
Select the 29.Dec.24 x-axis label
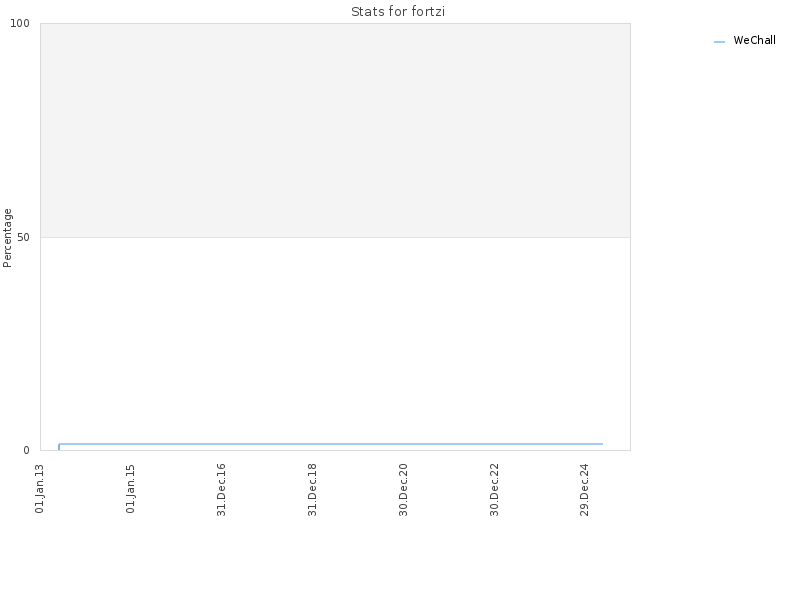(x=584, y=489)
